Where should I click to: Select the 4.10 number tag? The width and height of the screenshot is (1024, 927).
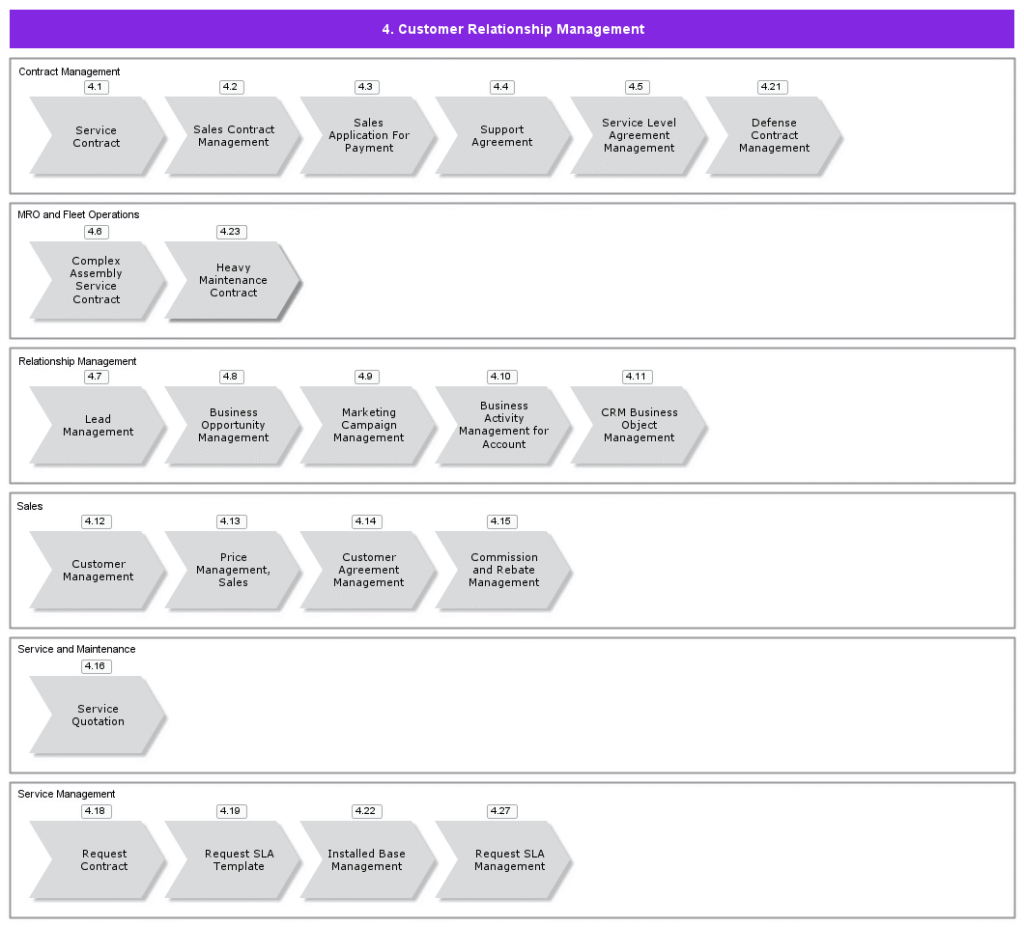(x=501, y=377)
